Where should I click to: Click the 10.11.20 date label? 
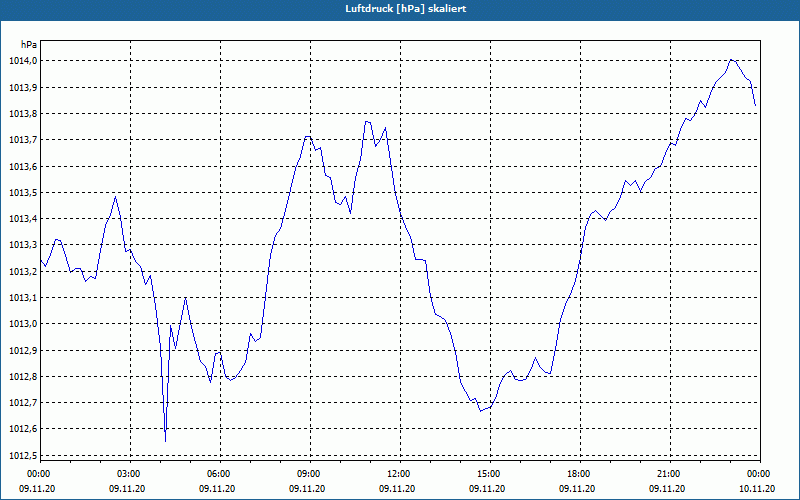pyautogui.click(x=757, y=489)
